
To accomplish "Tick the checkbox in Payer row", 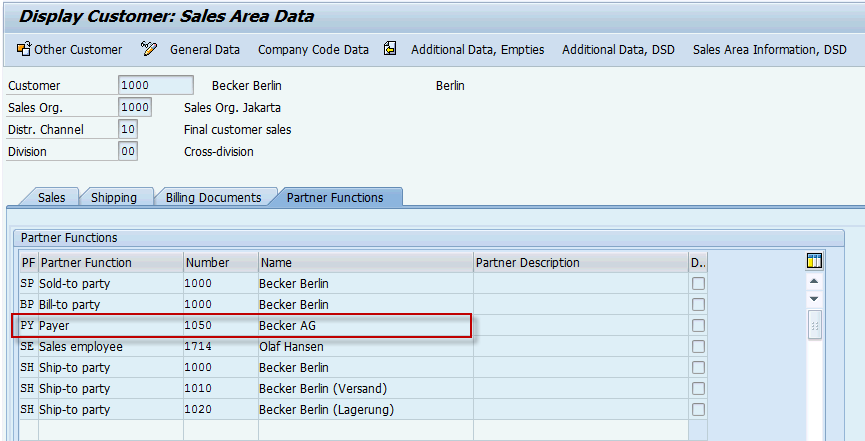I will (698, 326).
